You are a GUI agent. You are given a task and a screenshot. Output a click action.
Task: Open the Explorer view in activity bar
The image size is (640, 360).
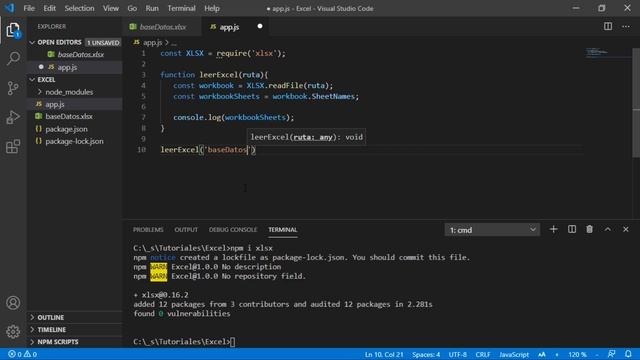point(13,30)
